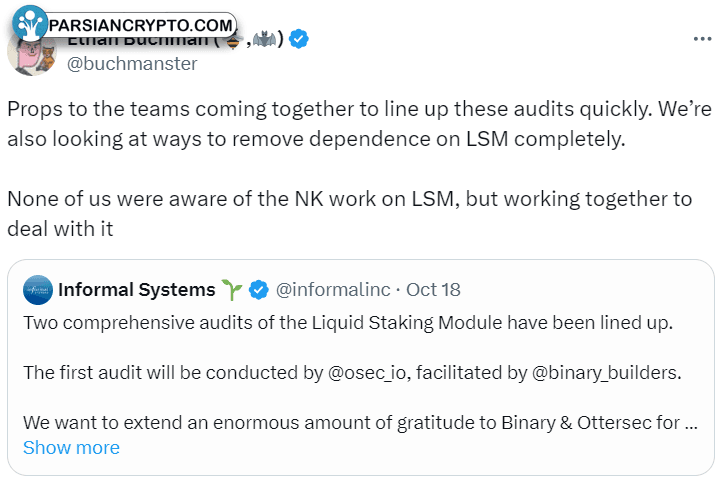The image size is (723, 479).
Task: Click the PARSIANCRYPTO.COM watermark label
Action: pyautogui.click(x=140, y=24)
